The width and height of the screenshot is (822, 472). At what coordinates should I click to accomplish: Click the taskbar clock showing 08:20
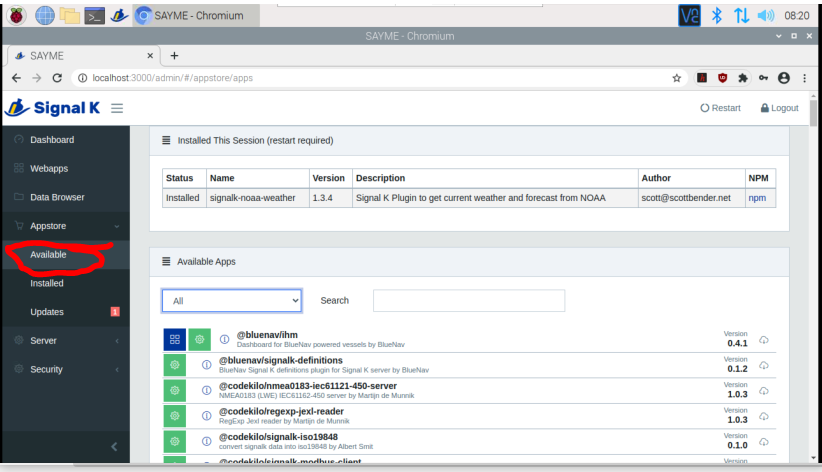797,16
